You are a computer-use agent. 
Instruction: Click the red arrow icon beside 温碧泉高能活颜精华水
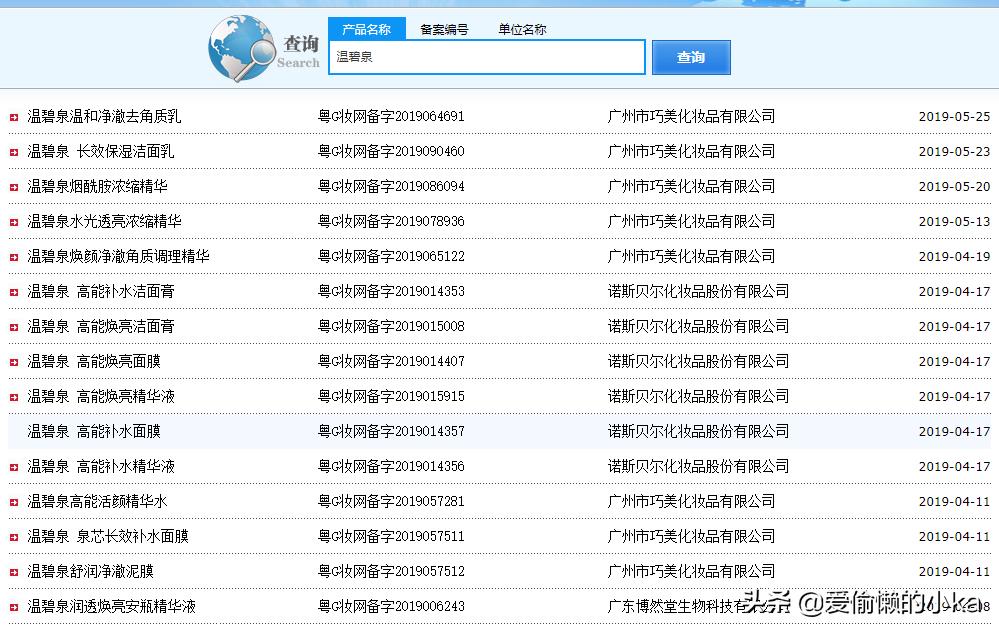[x=14, y=501]
